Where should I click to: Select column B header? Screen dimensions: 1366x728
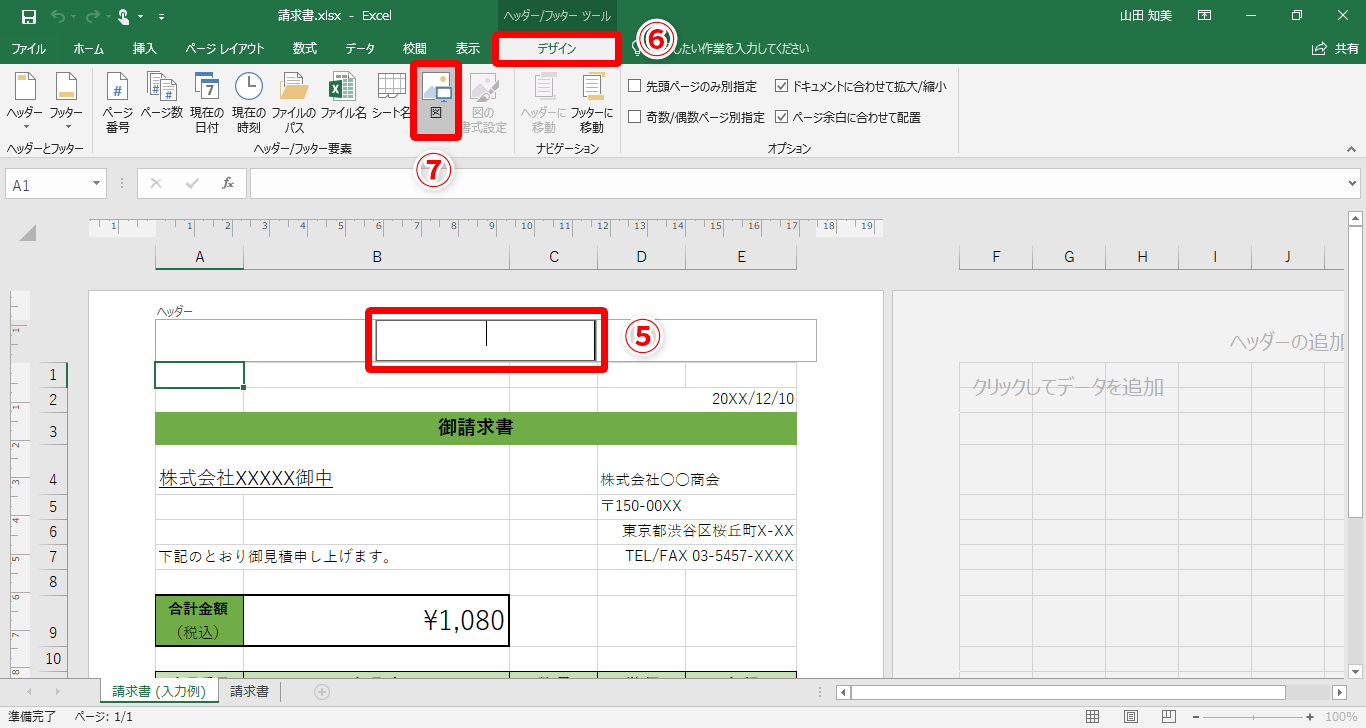[x=377, y=257]
